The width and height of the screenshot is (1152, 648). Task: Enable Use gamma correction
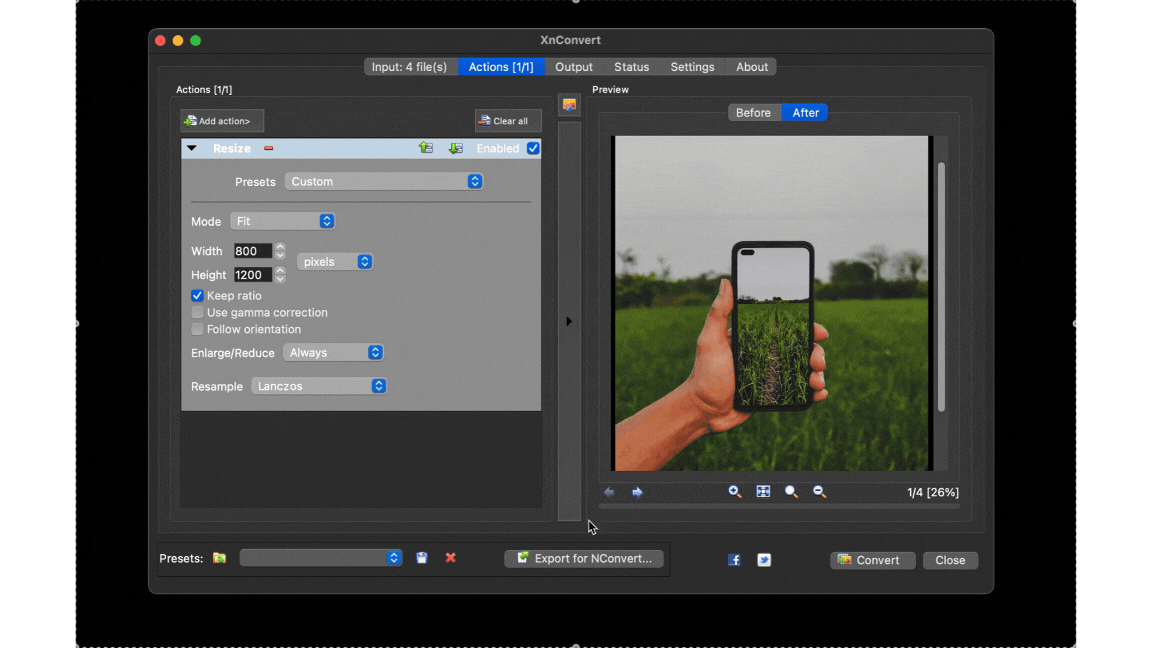point(197,313)
